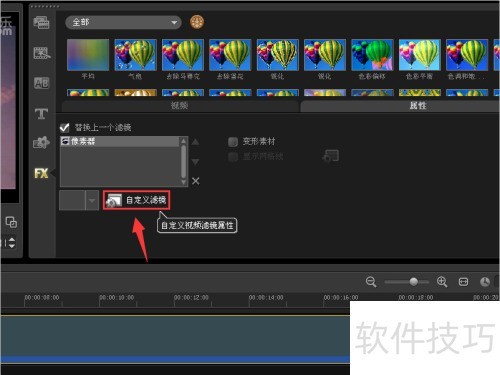Open the 全部 filter category dropdown
Image resolution: width=500 pixels, height=375 pixels.
click(123, 23)
